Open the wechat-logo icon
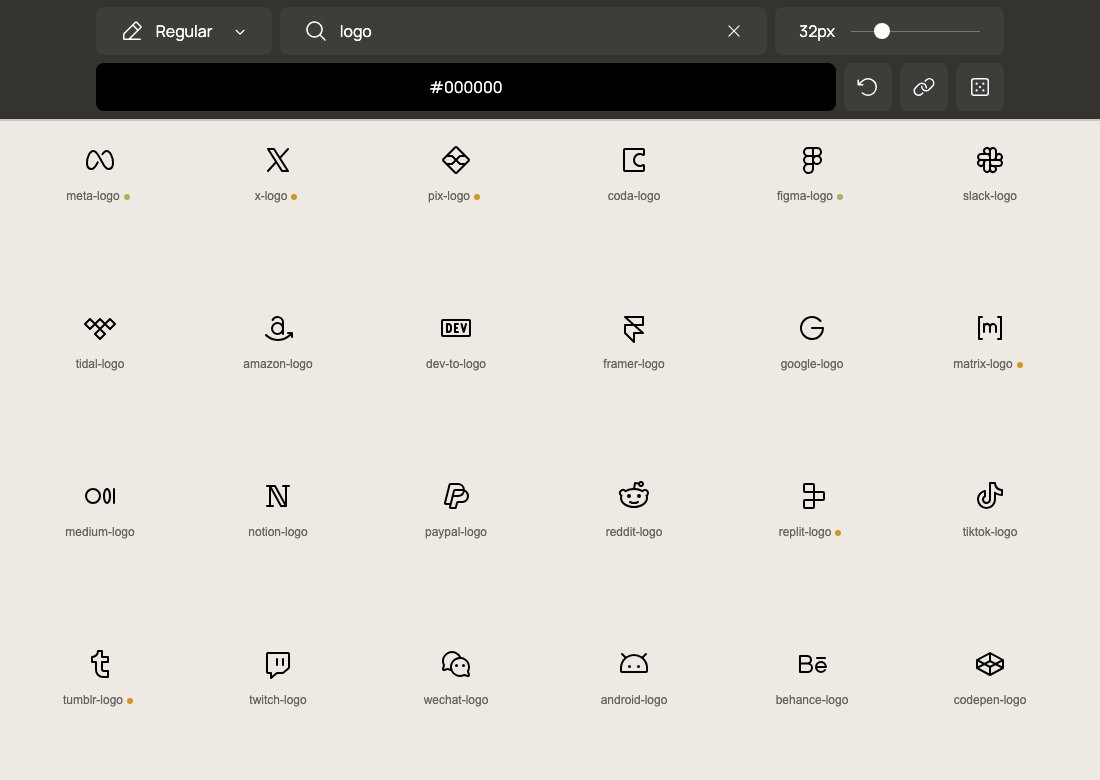Screen dimensions: 1100x780 (x=456, y=664)
